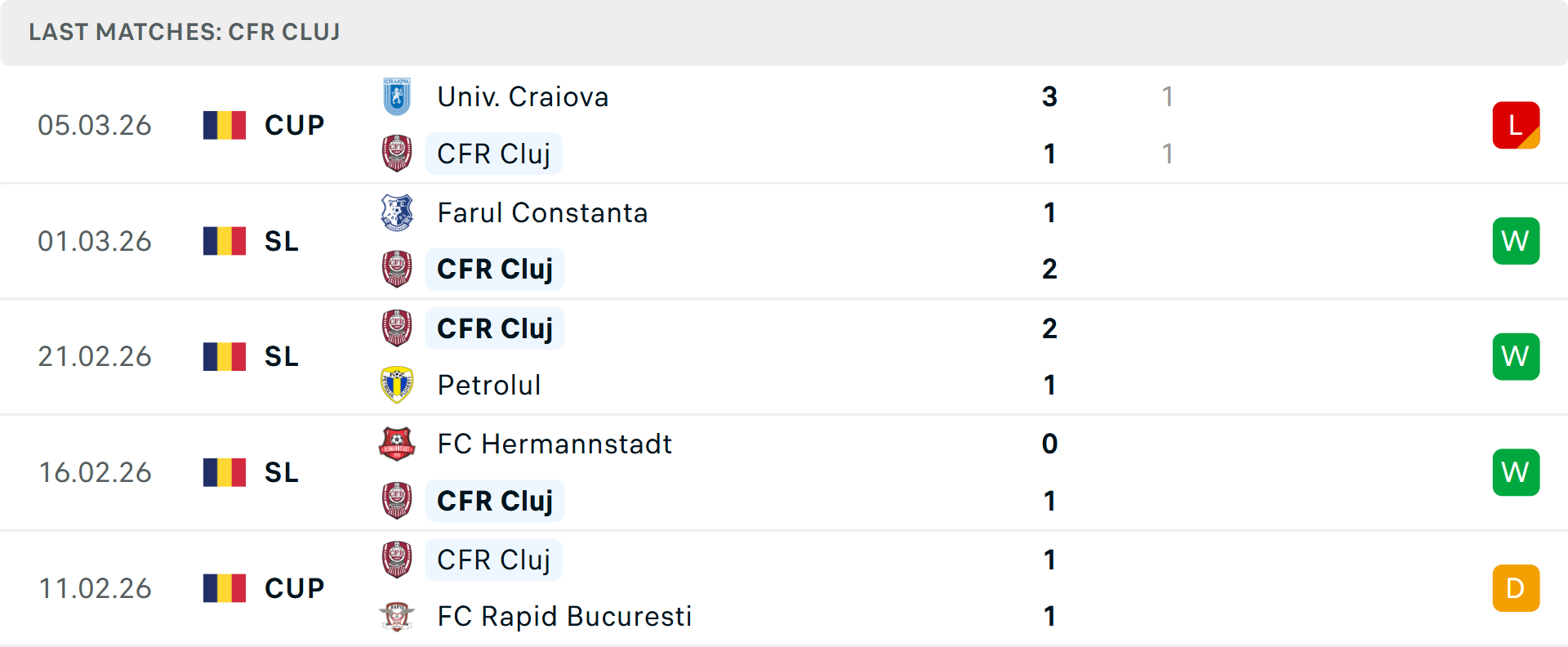
Task: Open the Farul Constanta team link
Action: click(x=542, y=212)
